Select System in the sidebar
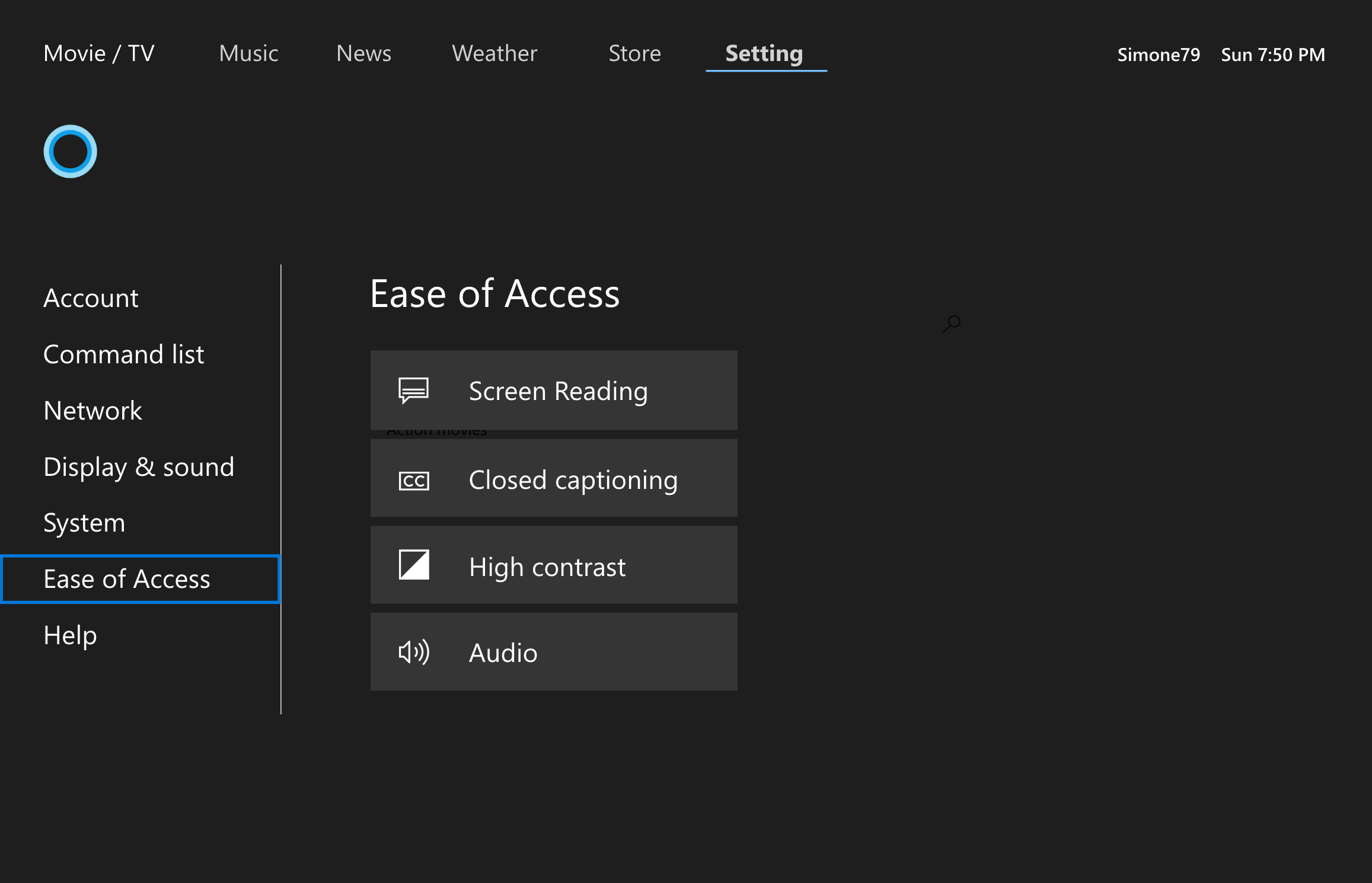 (x=84, y=523)
